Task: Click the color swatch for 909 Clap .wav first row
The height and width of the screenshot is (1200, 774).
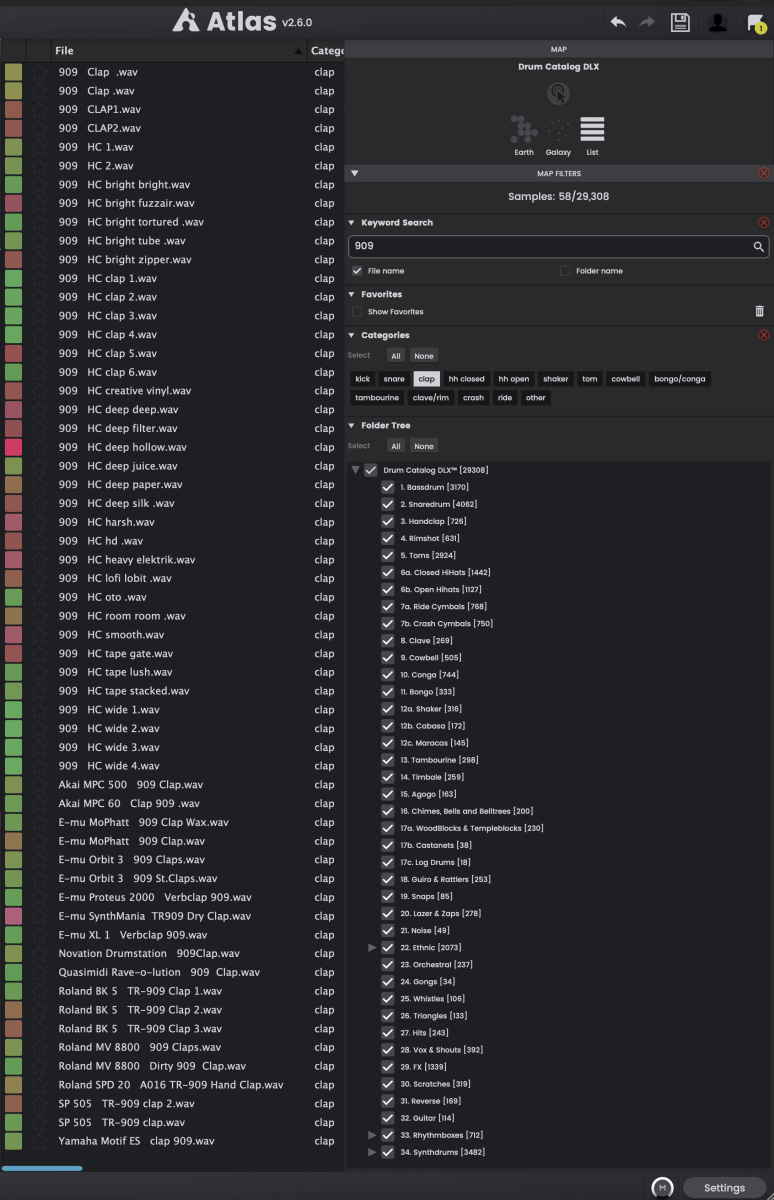Action: 14,72
